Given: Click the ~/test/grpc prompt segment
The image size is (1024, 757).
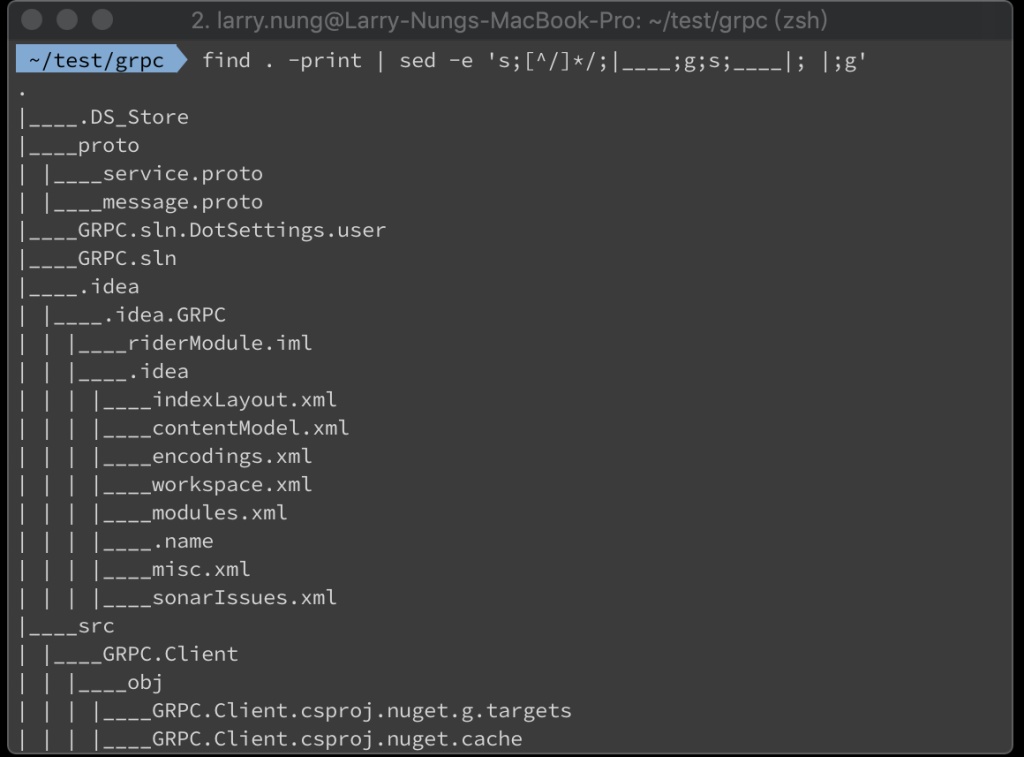Looking at the screenshot, I should pyautogui.click(x=97, y=60).
